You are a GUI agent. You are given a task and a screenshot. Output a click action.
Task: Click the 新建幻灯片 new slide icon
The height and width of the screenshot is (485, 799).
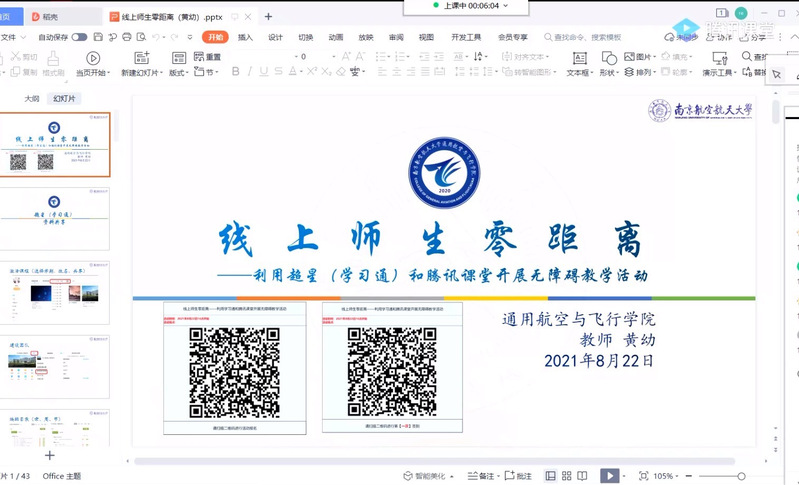[141, 58]
